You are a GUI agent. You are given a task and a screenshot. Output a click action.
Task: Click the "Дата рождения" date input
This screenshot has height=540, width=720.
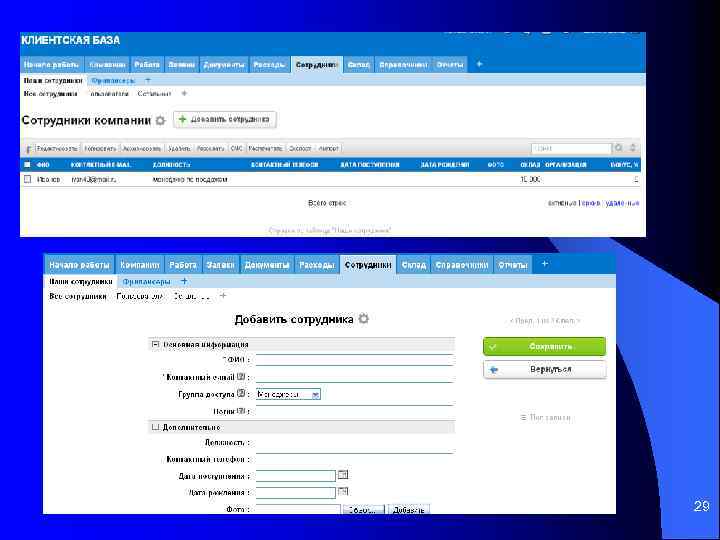296,493
